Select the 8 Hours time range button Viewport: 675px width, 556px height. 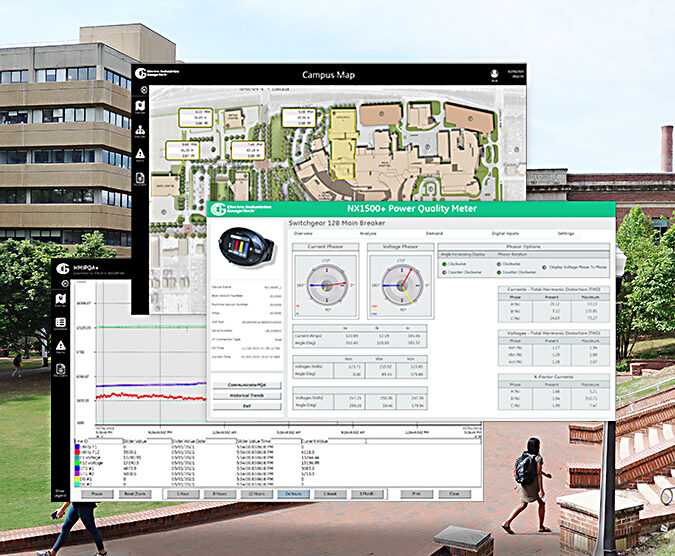[x=220, y=494]
